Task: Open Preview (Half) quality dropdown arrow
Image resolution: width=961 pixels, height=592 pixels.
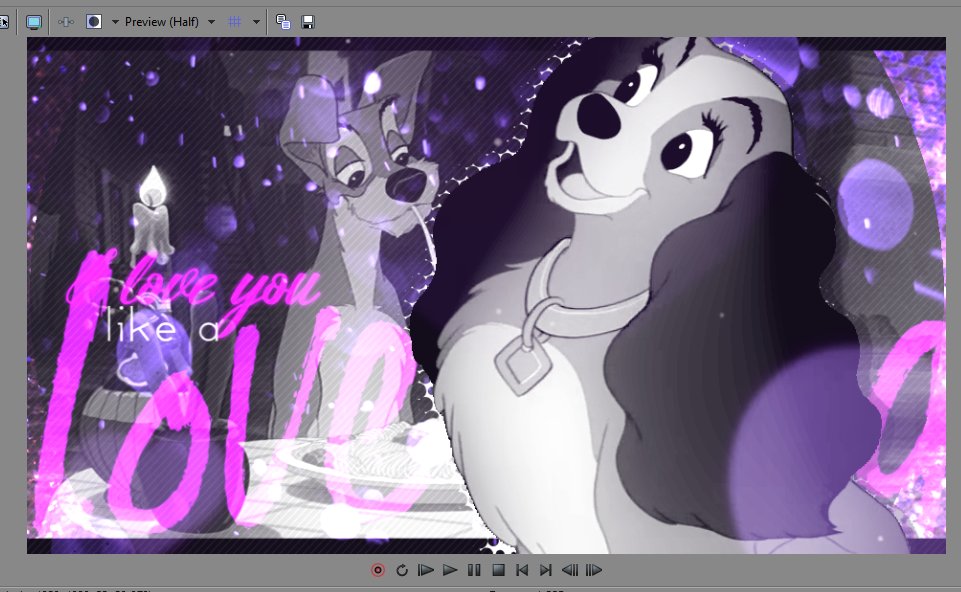Action: (211, 22)
